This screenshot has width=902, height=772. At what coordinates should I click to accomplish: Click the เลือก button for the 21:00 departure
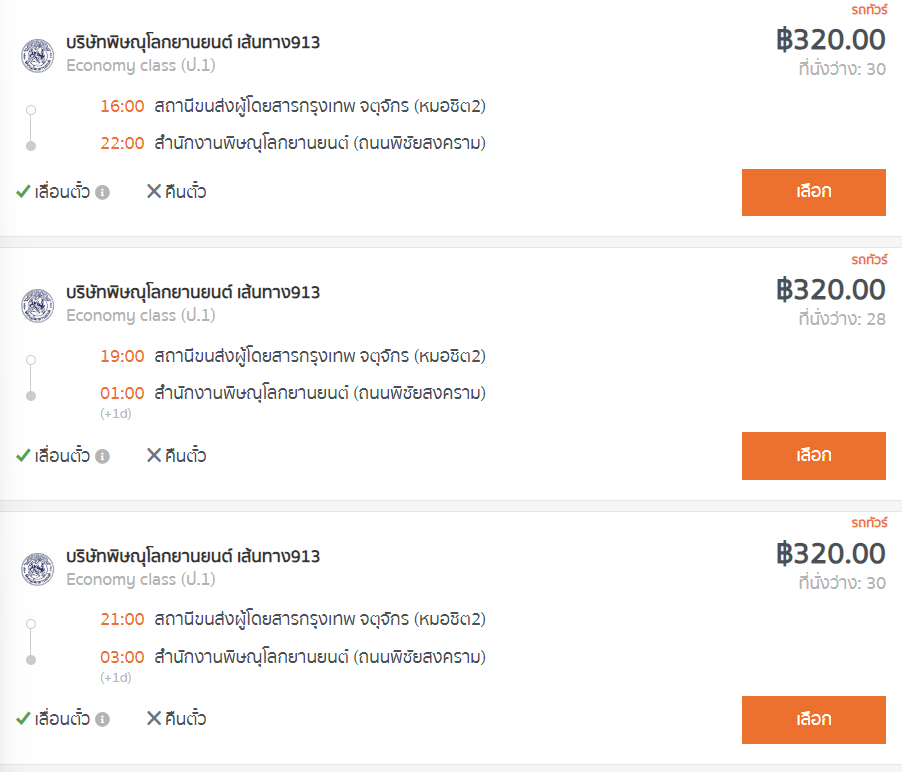click(x=813, y=720)
